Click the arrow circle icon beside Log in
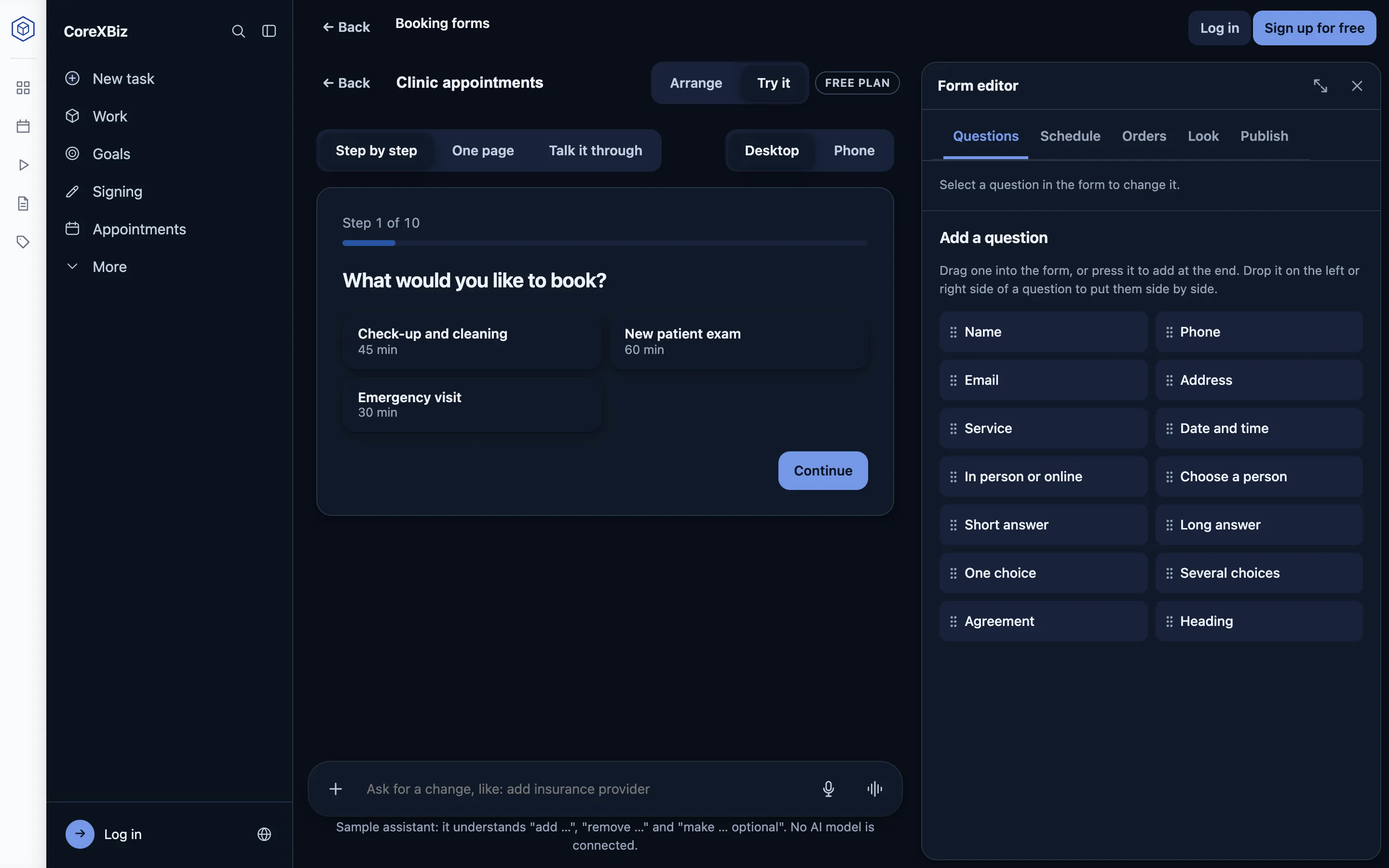 [80, 834]
